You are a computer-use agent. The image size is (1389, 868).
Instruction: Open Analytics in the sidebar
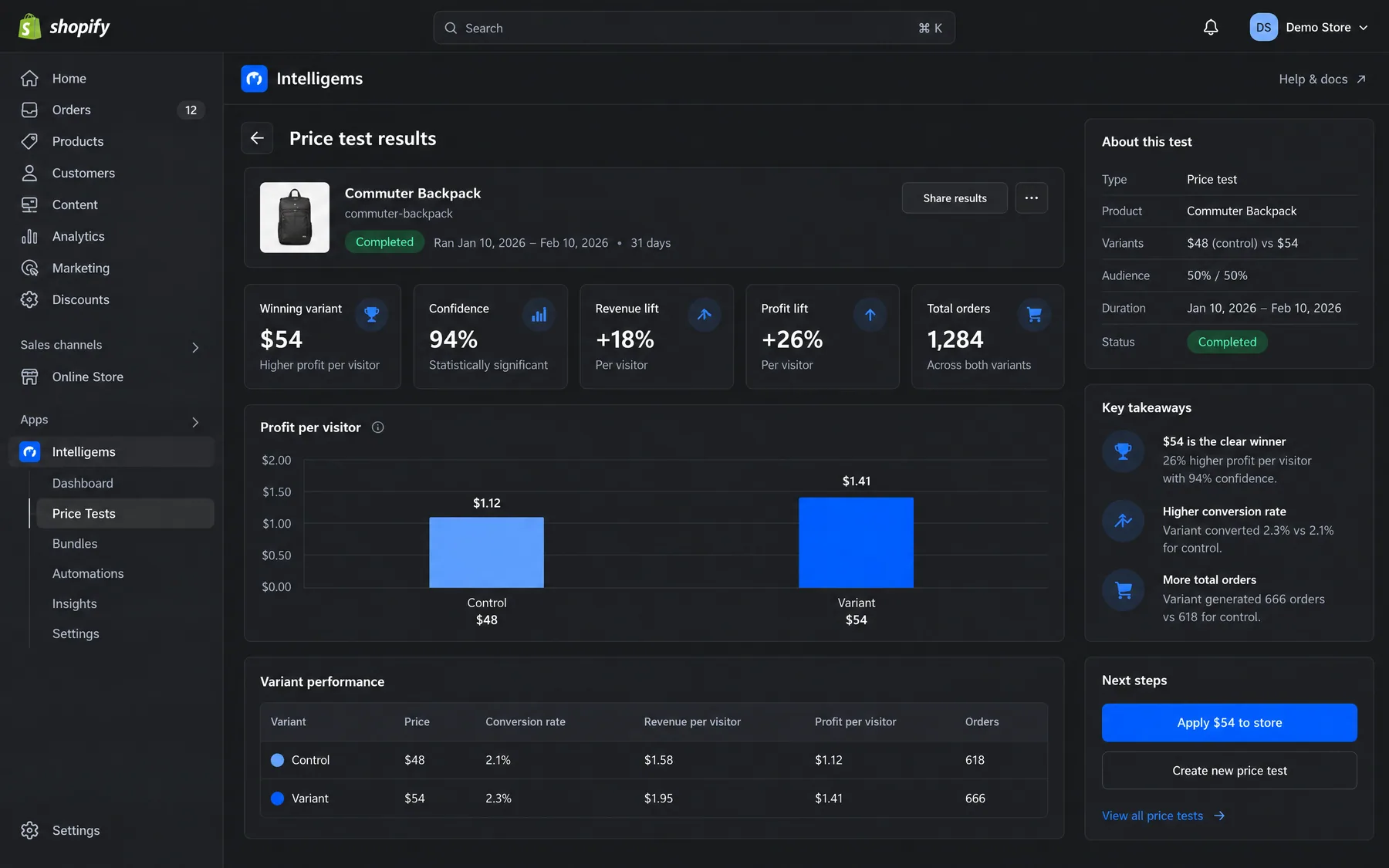click(111, 237)
